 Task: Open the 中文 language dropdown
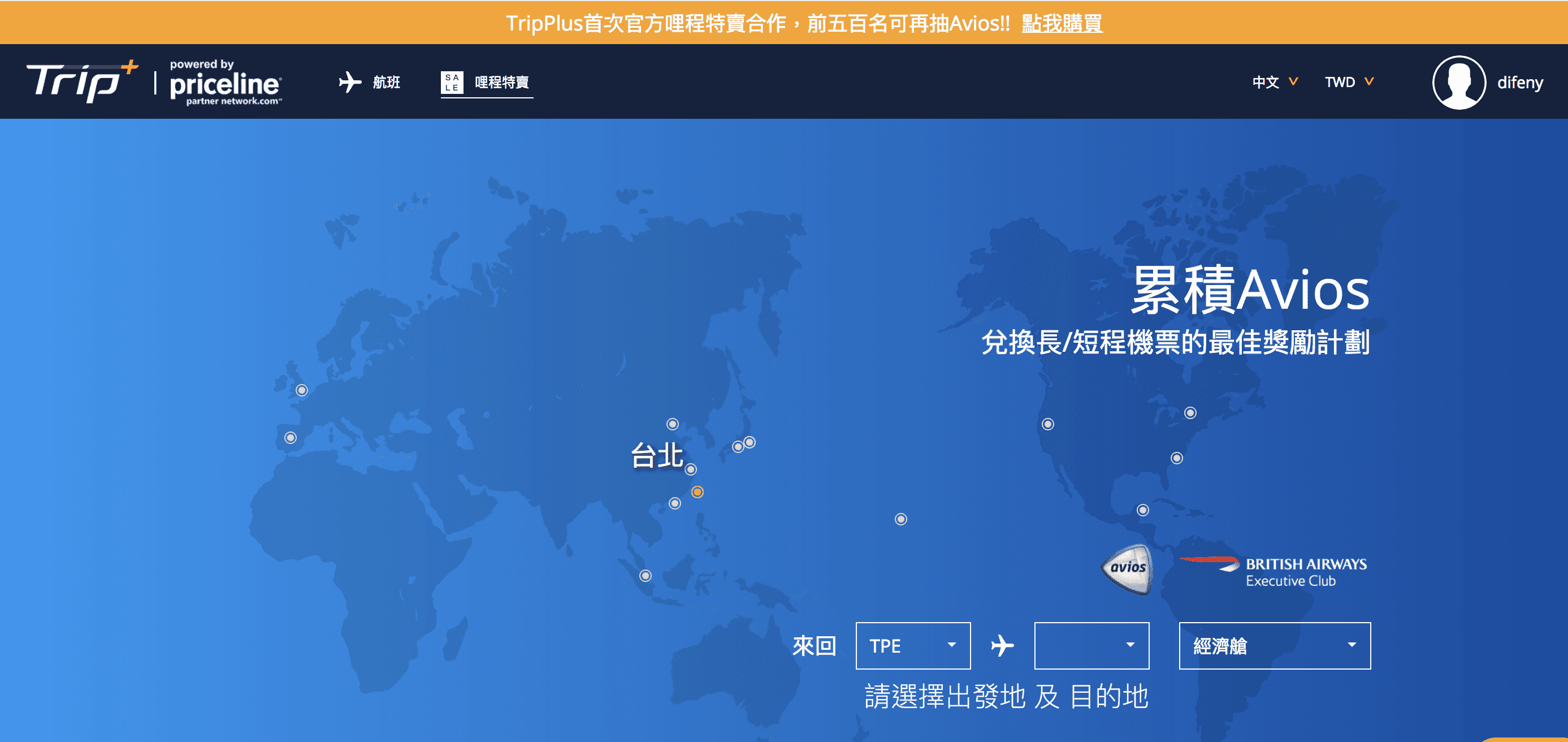coord(1275,82)
